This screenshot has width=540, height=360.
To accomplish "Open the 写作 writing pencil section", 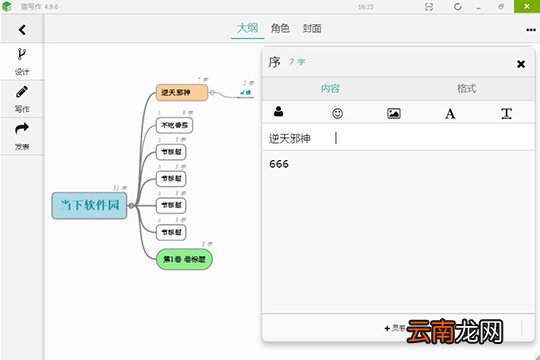I will click(22, 99).
